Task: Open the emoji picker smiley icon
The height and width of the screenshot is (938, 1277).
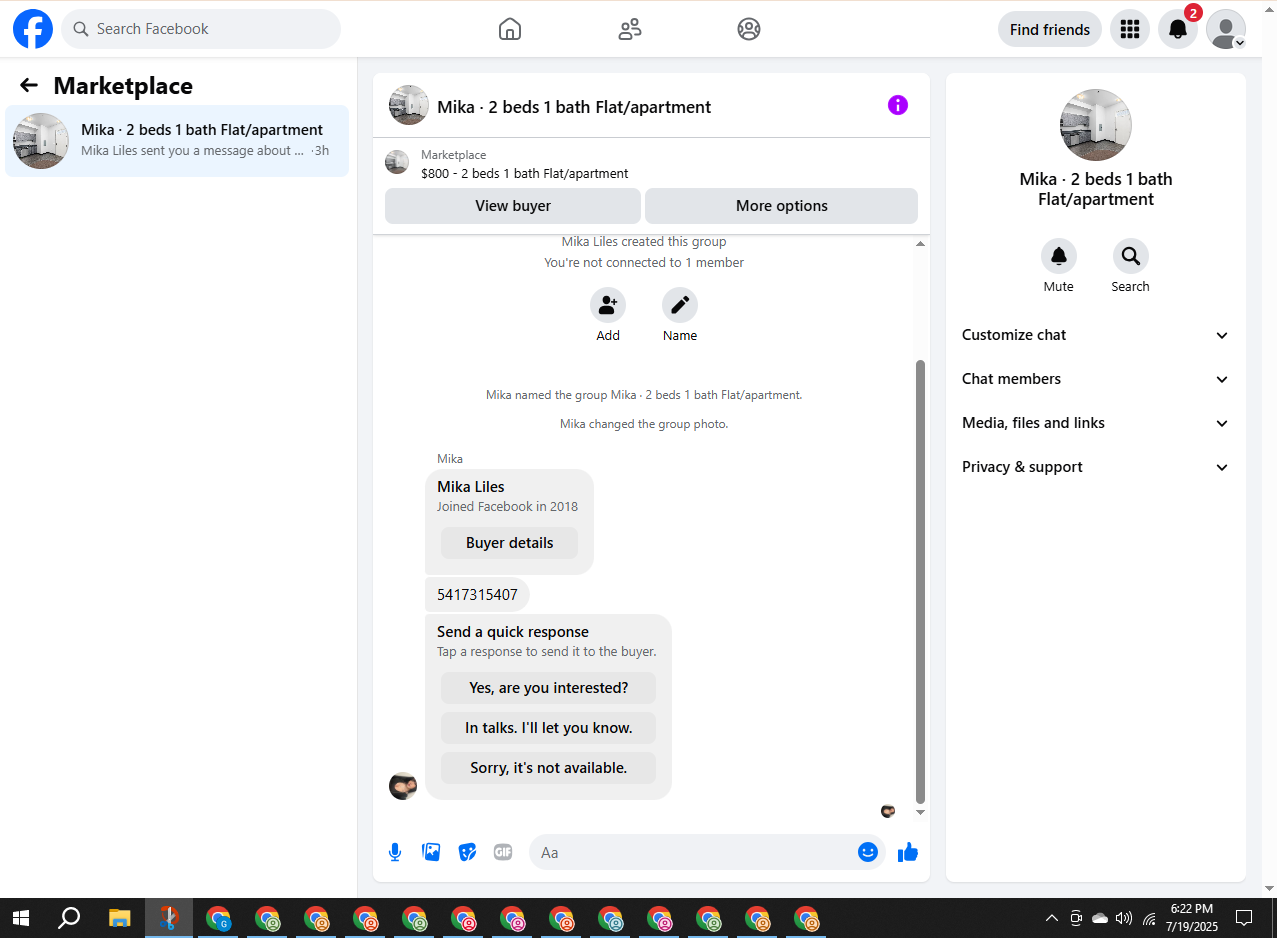Action: (868, 852)
